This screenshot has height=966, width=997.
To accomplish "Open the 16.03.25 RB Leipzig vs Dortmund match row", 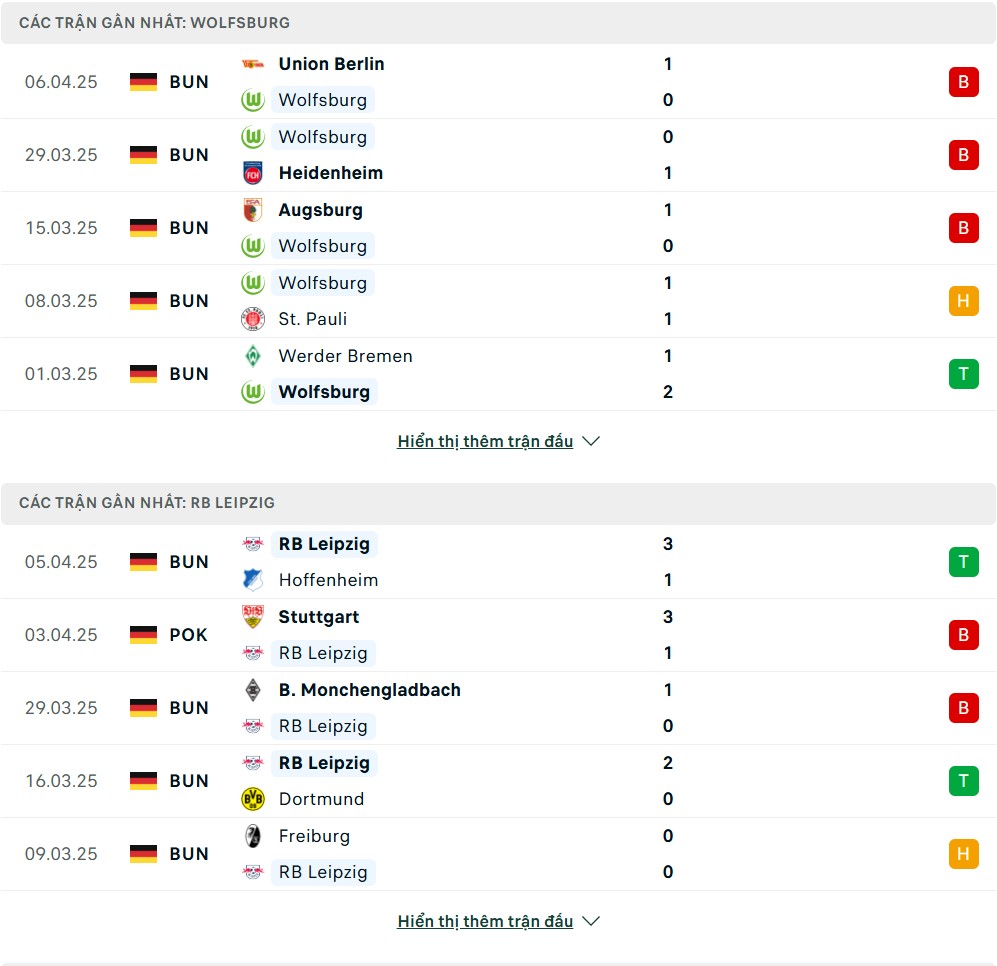I will [x=498, y=781].
